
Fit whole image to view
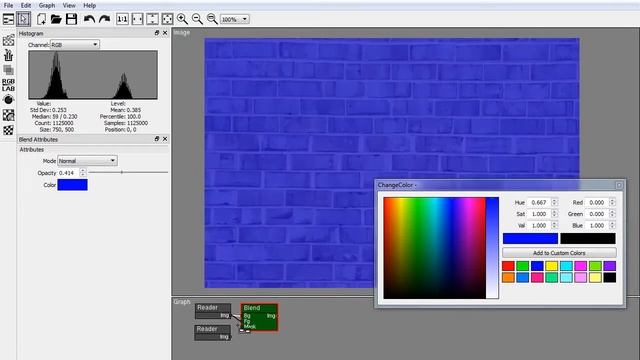167,19
